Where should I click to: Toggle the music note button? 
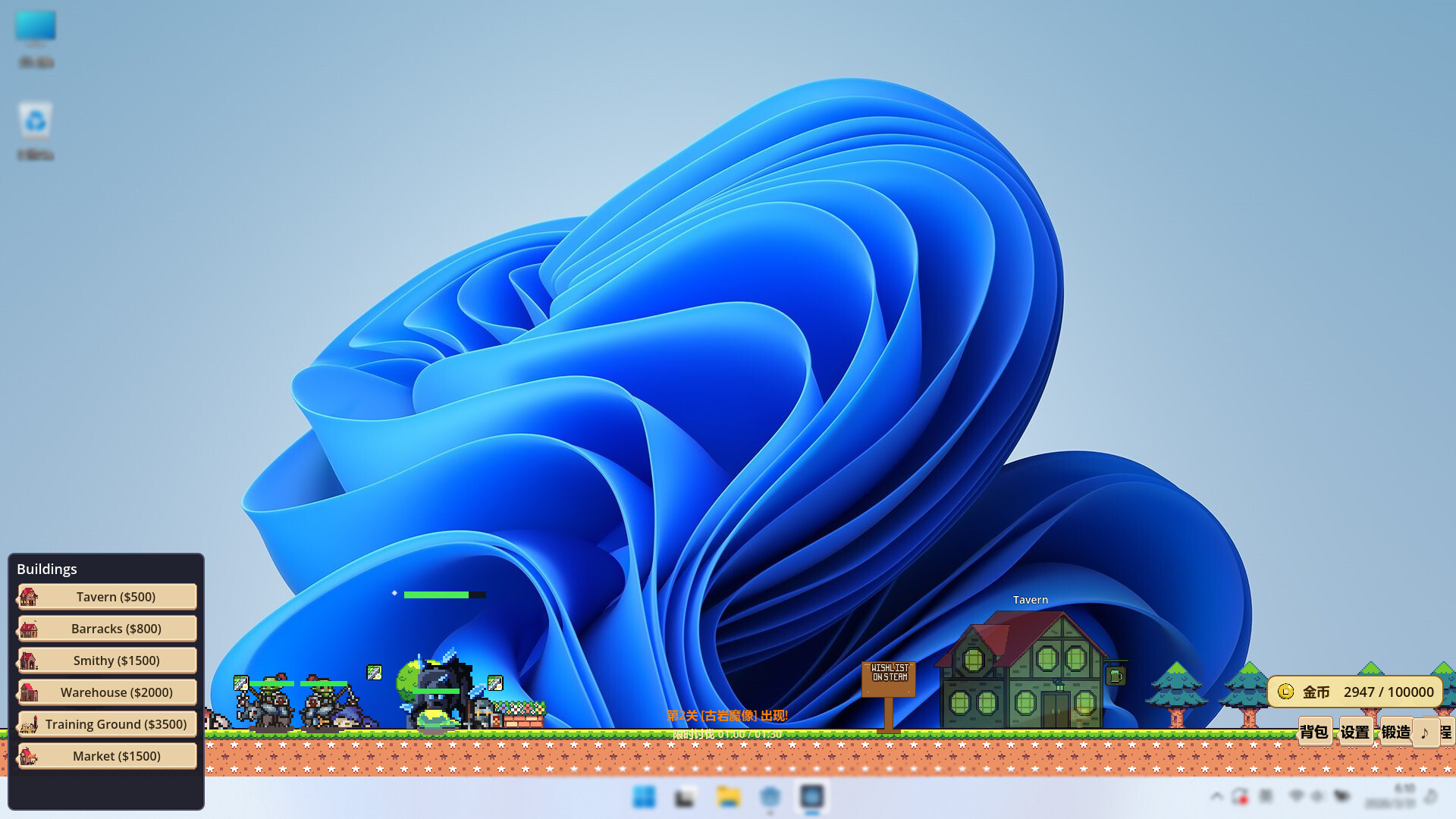pyautogui.click(x=1424, y=733)
